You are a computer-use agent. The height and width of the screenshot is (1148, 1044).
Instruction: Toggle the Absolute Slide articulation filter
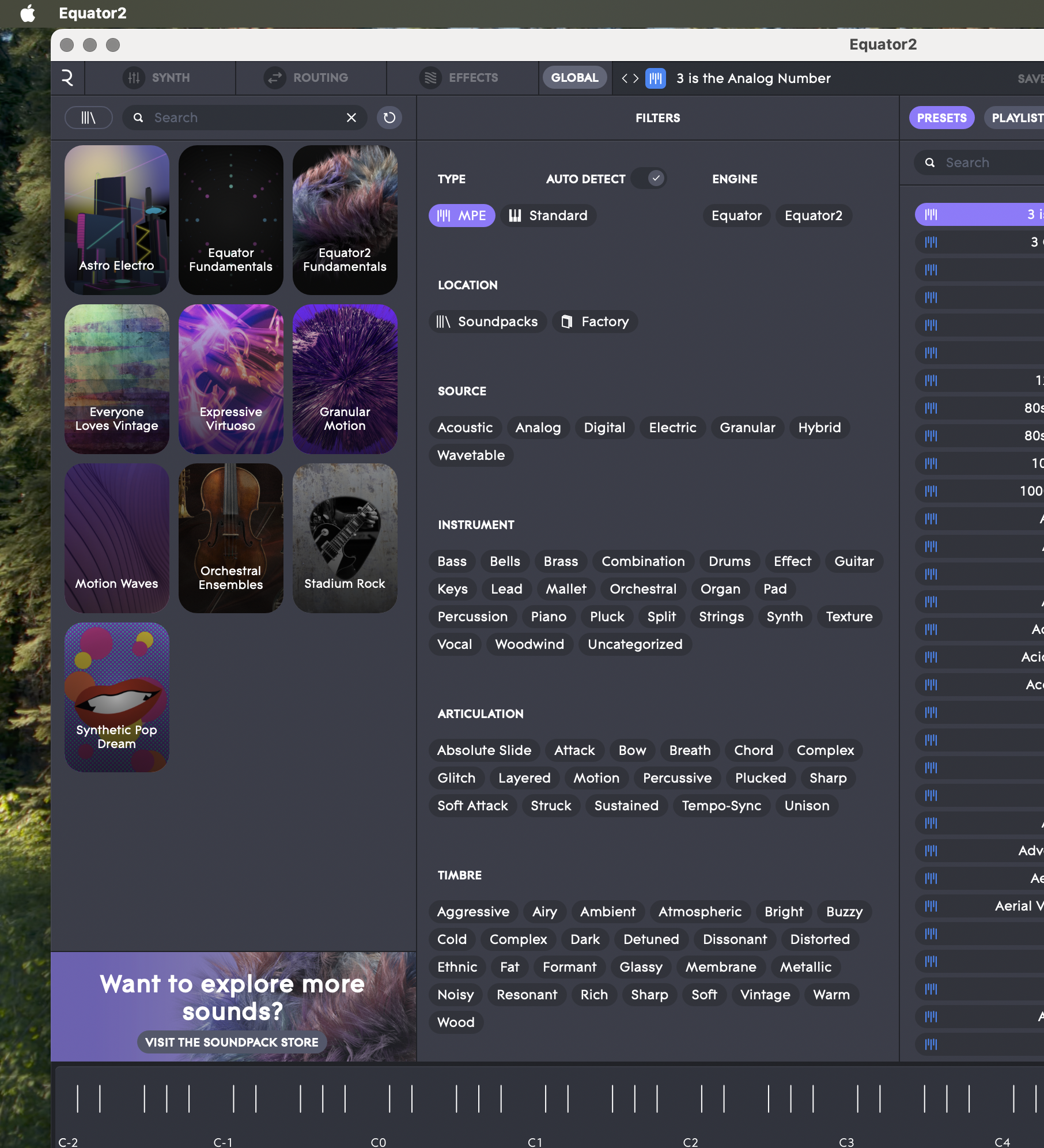pos(484,750)
